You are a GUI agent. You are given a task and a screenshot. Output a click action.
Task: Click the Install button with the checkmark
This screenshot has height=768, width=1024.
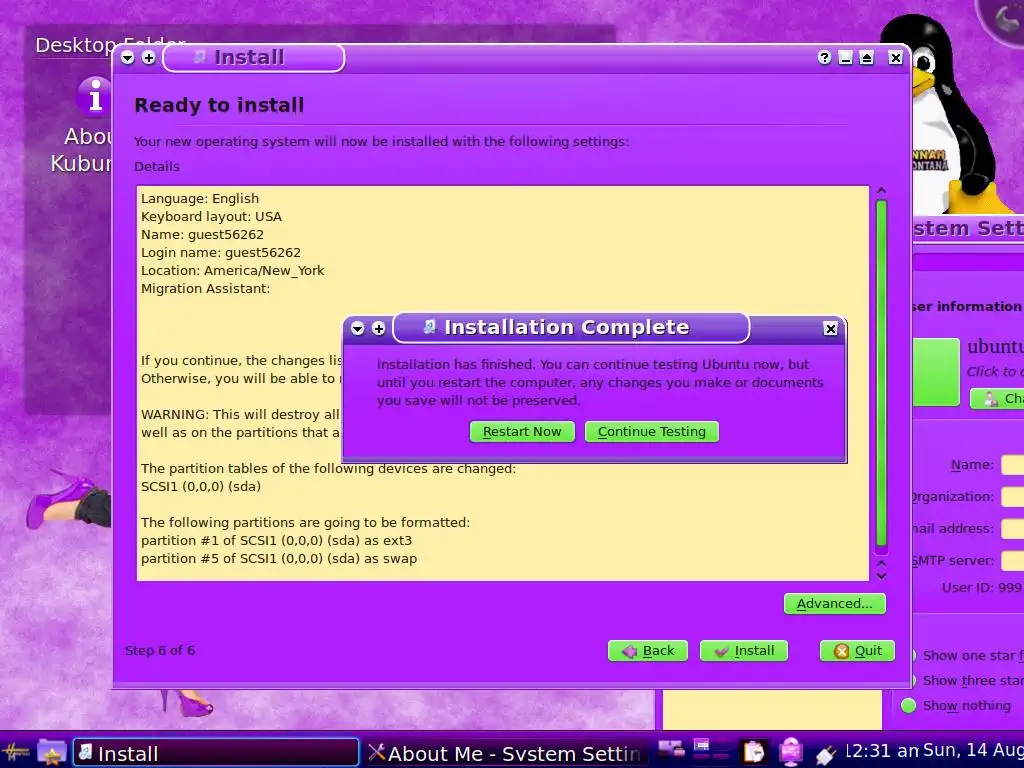pyautogui.click(x=744, y=650)
